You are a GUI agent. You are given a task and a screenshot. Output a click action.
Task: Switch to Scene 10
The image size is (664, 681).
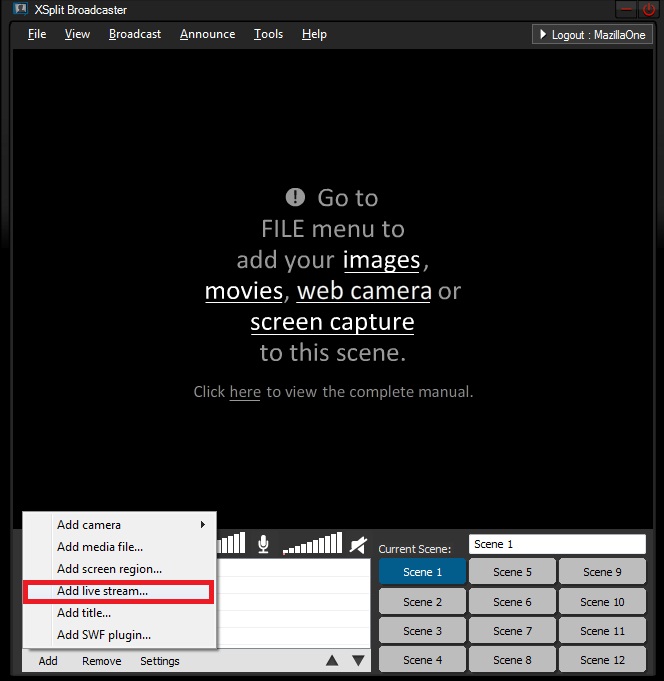point(602,602)
